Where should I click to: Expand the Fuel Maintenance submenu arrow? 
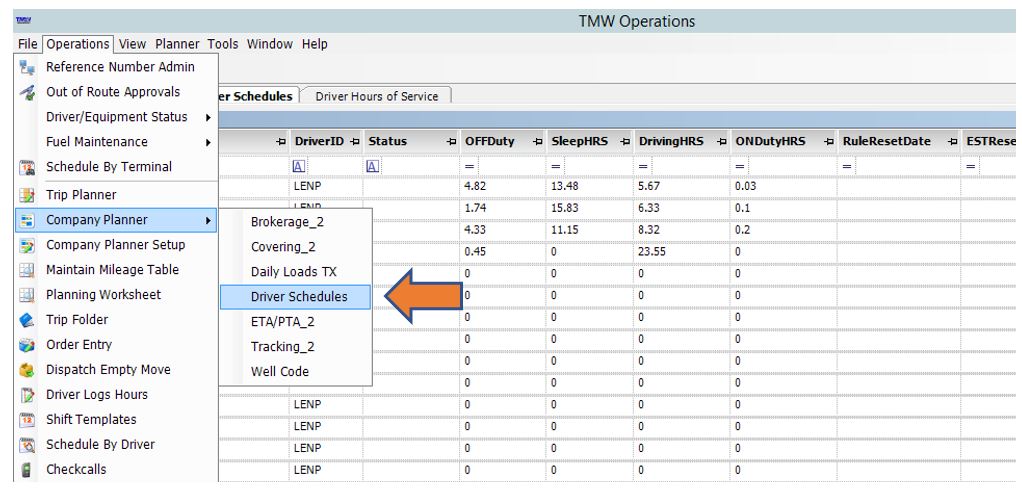coord(209,142)
